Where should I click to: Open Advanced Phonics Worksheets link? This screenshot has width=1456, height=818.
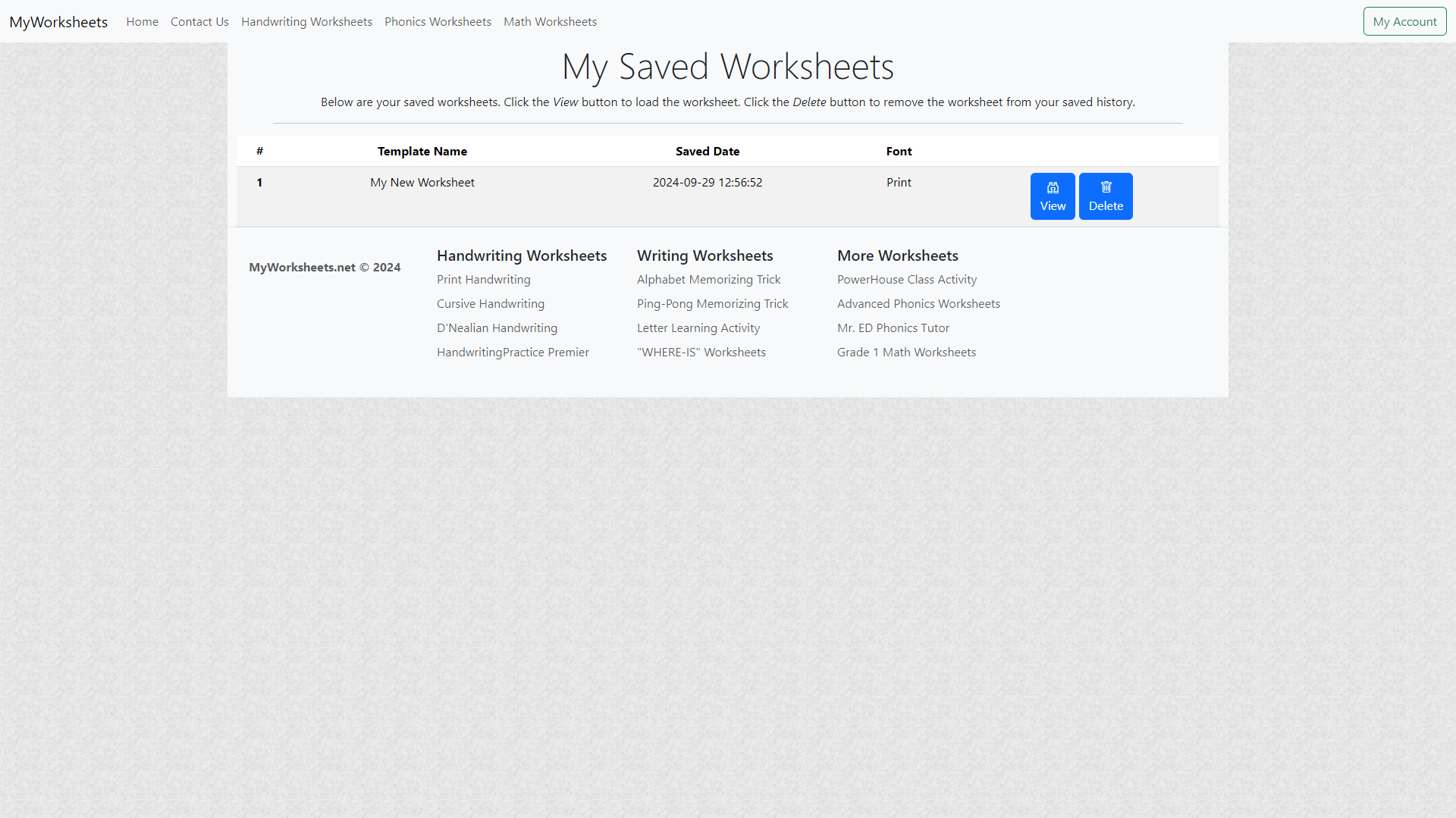click(x=918, y=304)
